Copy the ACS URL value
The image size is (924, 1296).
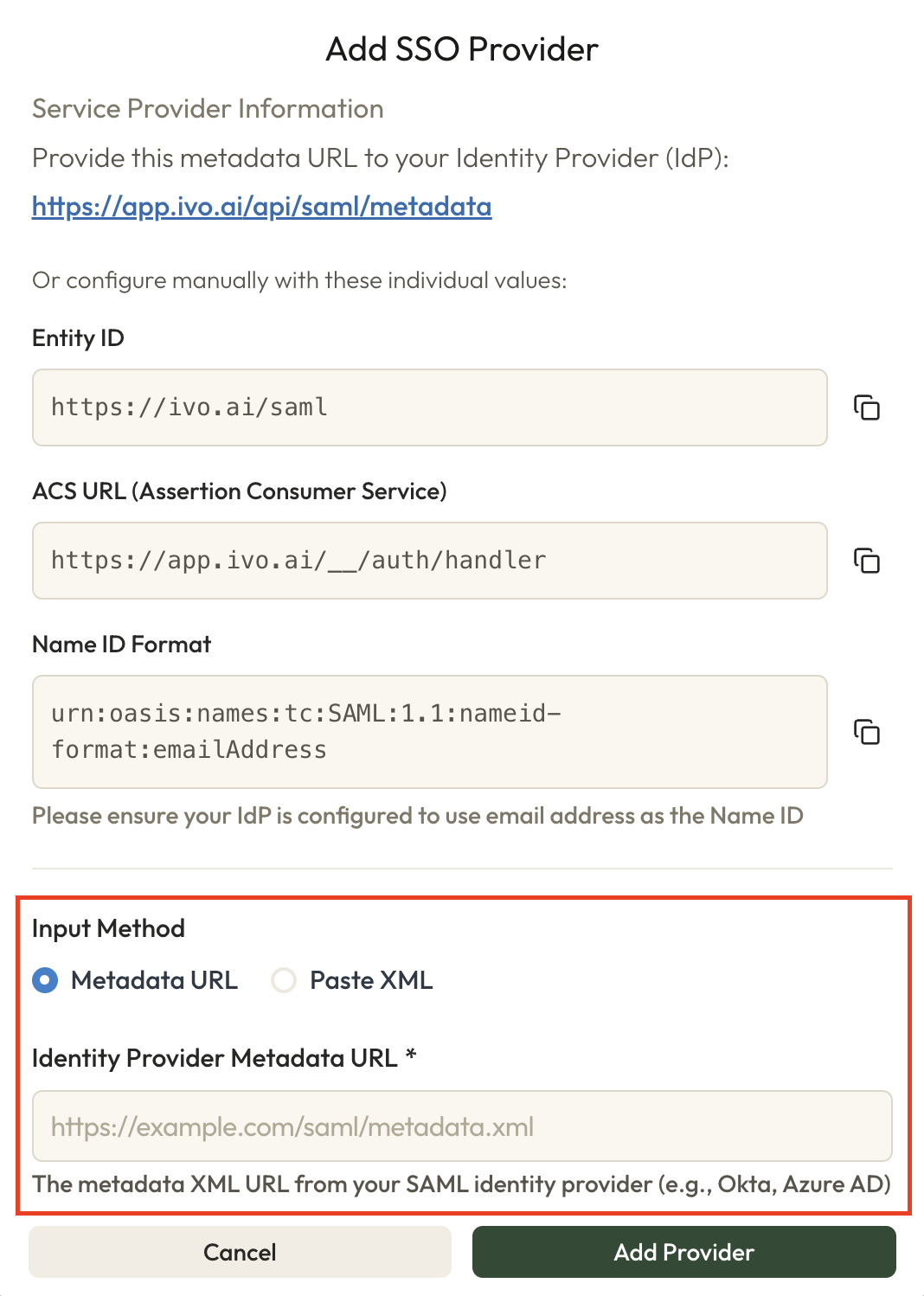pos(866,561)
